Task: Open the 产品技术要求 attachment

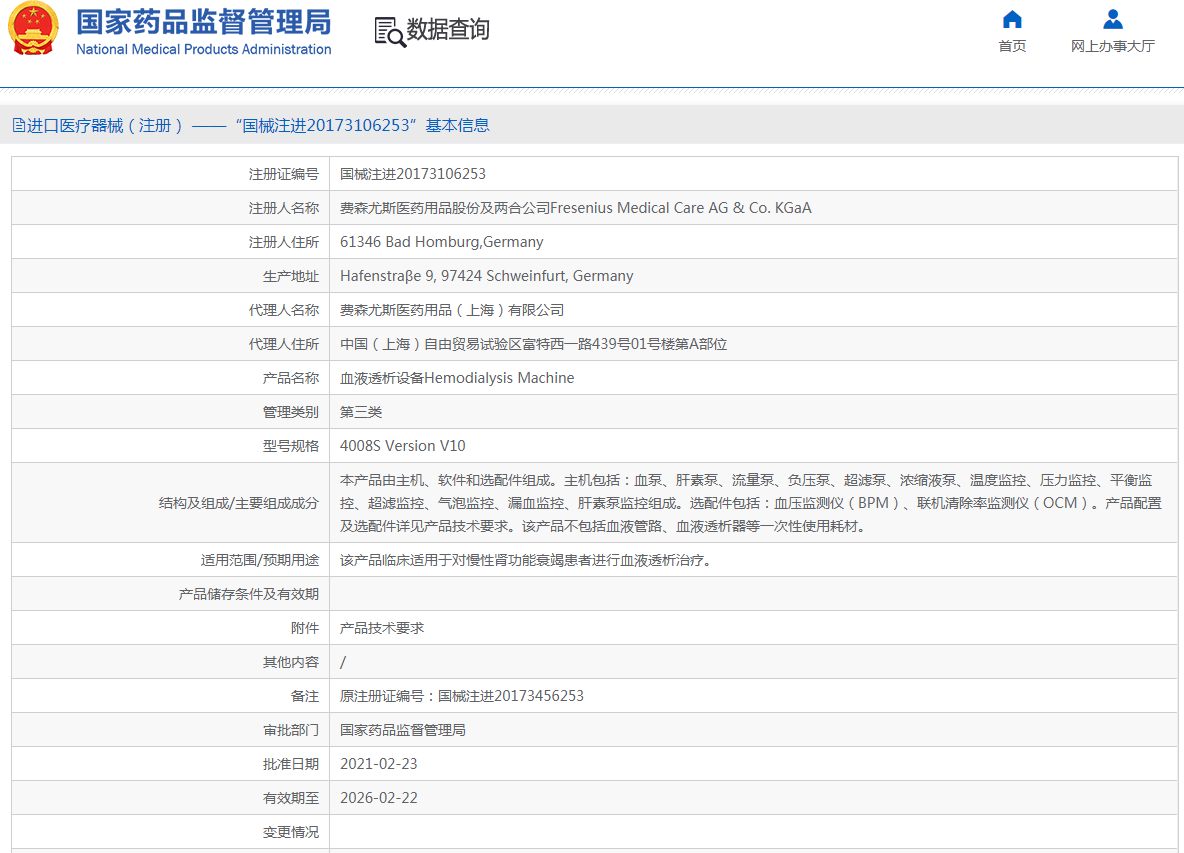Action: pyautogui.click(x=382, y=628)
